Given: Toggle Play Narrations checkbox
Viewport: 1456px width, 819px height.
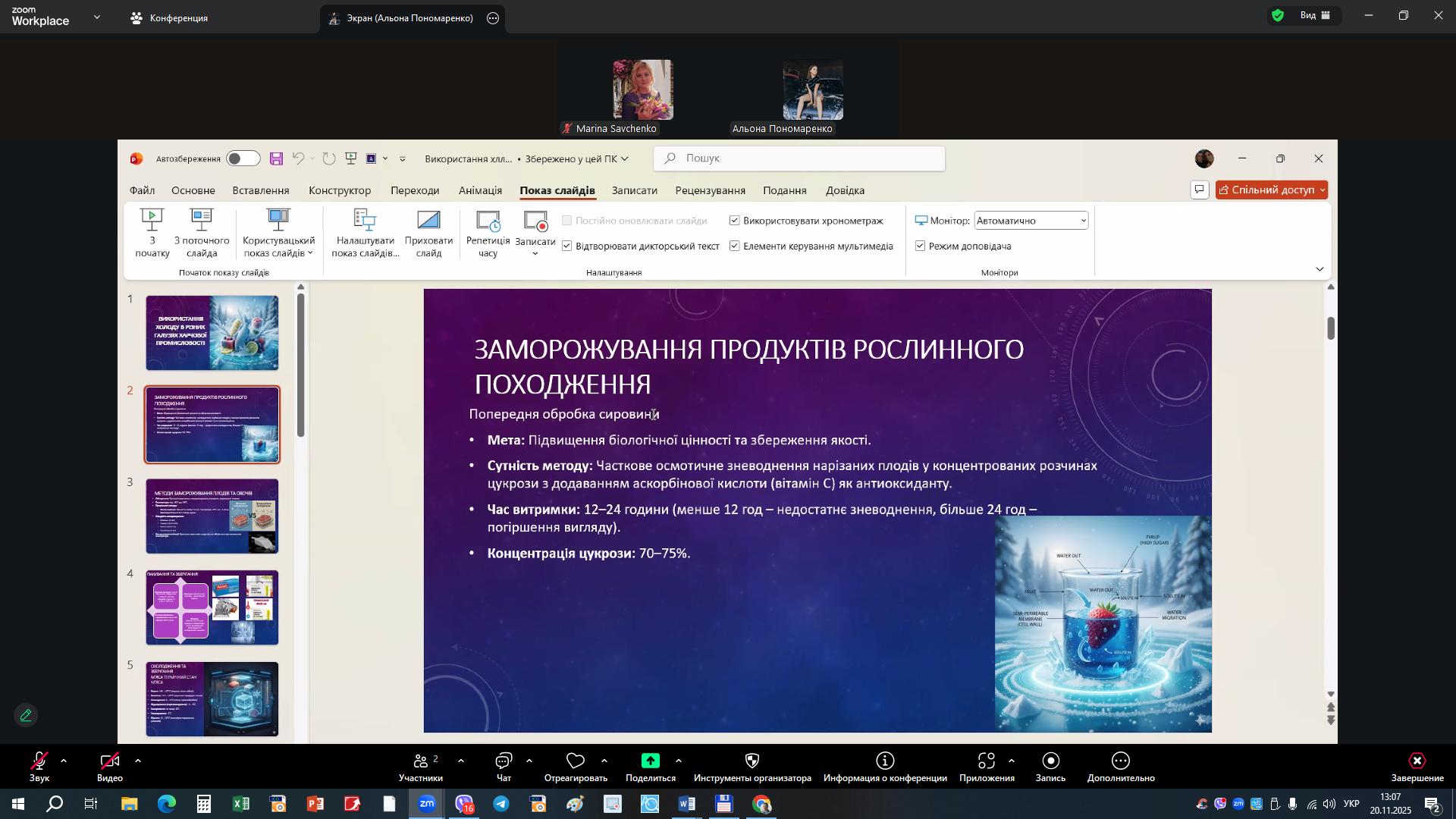Looking at the screenshot, I should click(x=567, y=246).
